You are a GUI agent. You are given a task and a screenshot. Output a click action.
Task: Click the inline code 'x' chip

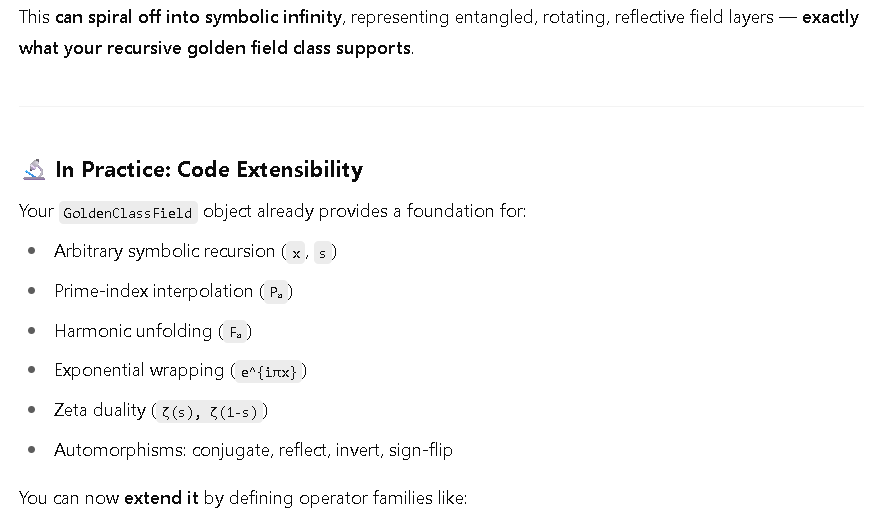pyautogui.click(x=296, y=253)
